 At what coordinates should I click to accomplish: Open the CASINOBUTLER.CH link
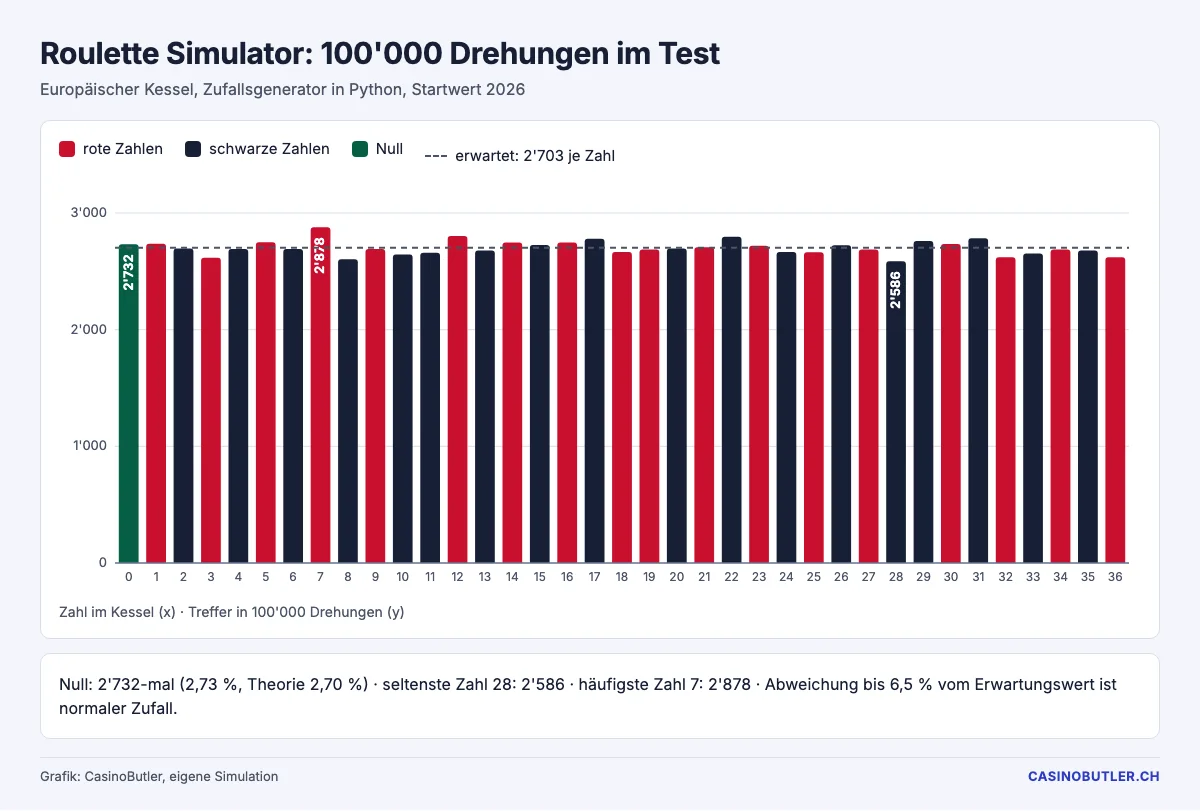(x=1094, y=776)
